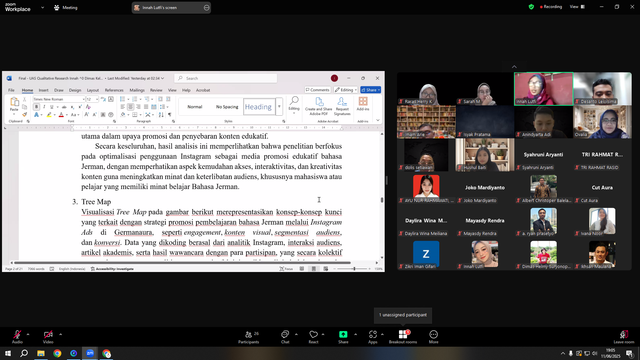Open the More options icon in Zoom
This screenshot has width=640, height=360.
(x=433, y=334)
